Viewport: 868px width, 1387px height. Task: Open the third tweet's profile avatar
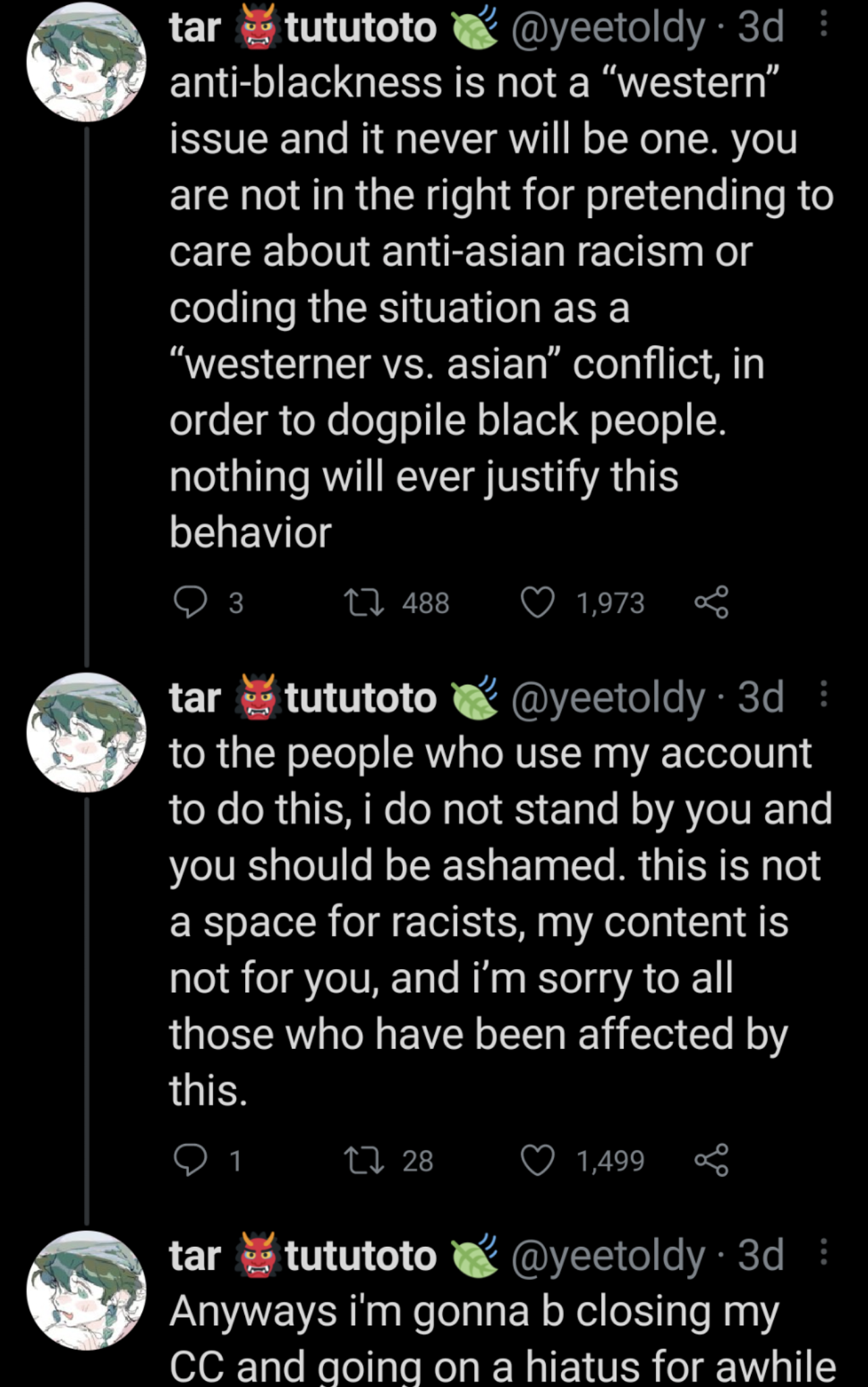click(x=87, y=1290)
